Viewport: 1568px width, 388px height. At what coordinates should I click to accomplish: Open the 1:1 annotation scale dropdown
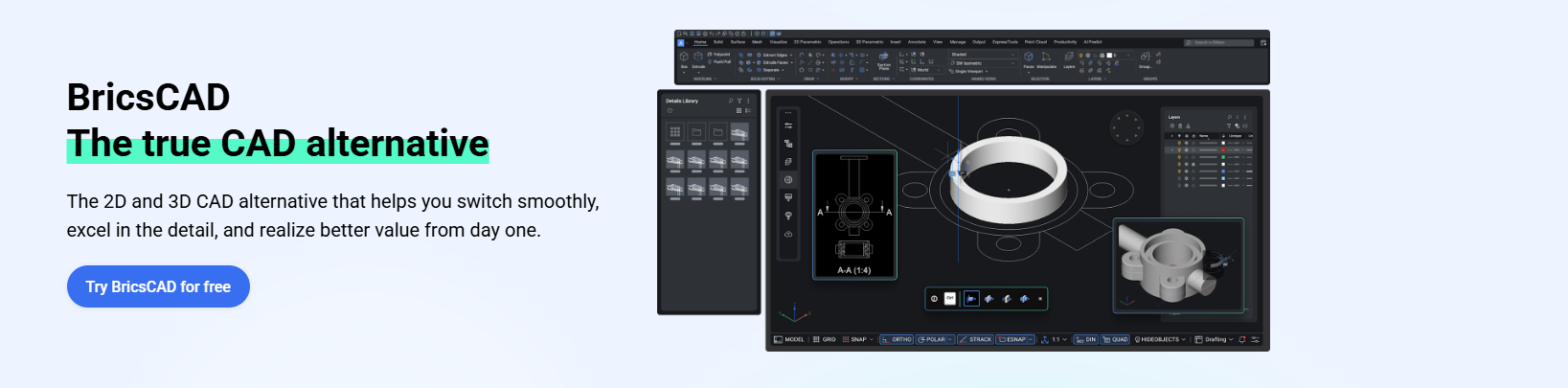point(1057,339)
